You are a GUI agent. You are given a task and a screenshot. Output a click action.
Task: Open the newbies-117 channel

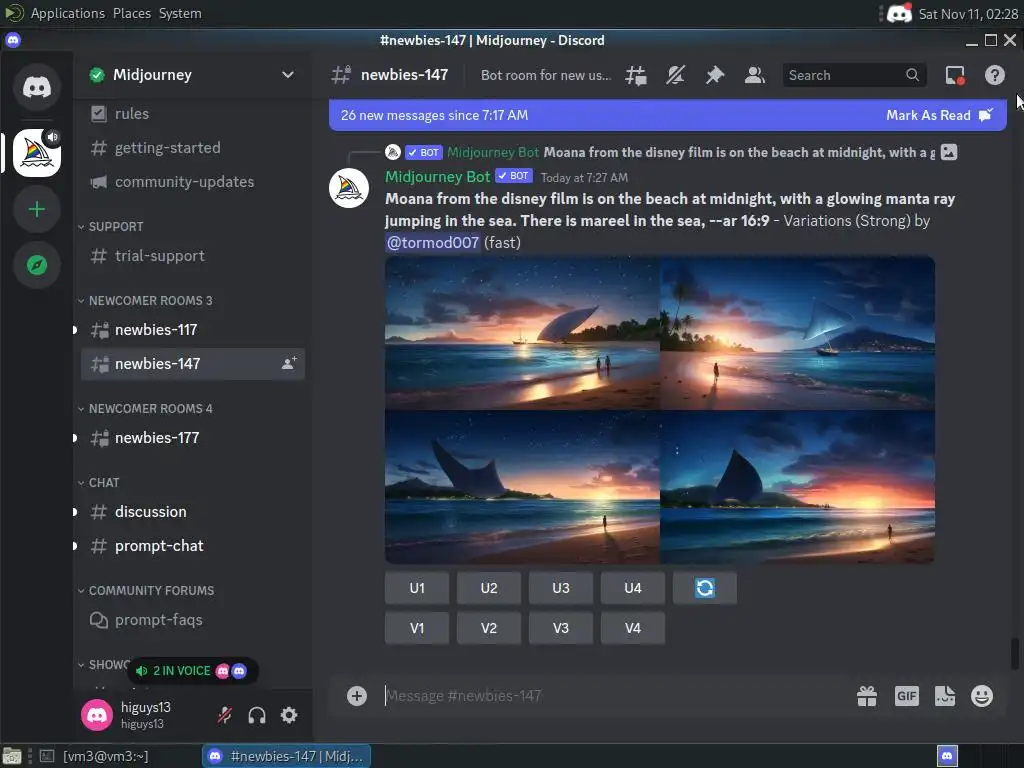(x=193, y=330)
